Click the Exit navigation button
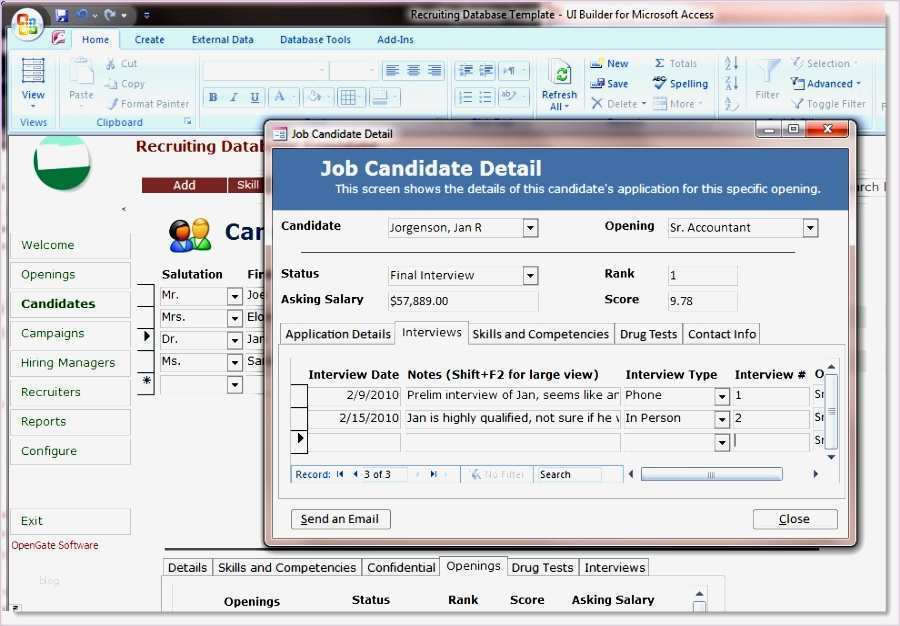The width and height of the screenshot is (900, 626). (x=70, y=521)
